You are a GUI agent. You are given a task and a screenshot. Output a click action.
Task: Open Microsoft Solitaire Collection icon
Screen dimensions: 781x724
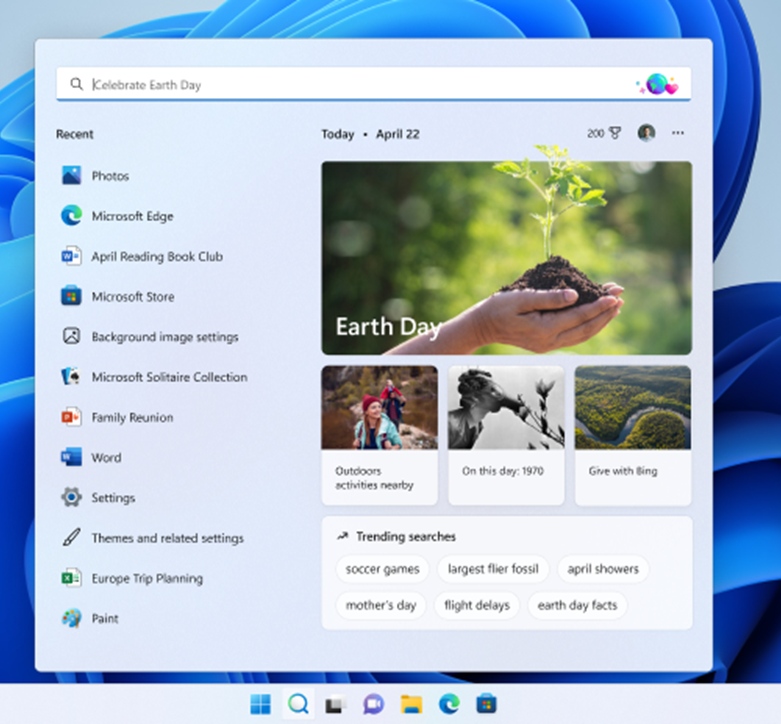click(x=71, y=377)
